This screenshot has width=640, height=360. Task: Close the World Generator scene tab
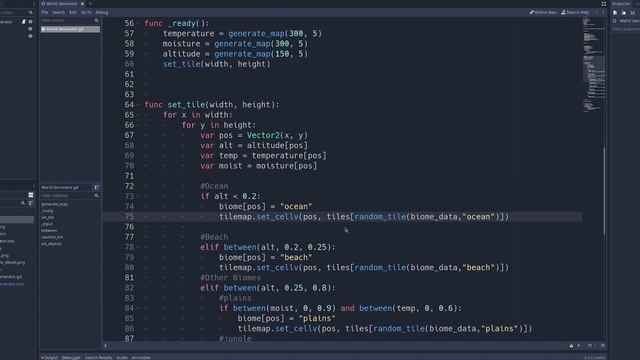[82, 4]
